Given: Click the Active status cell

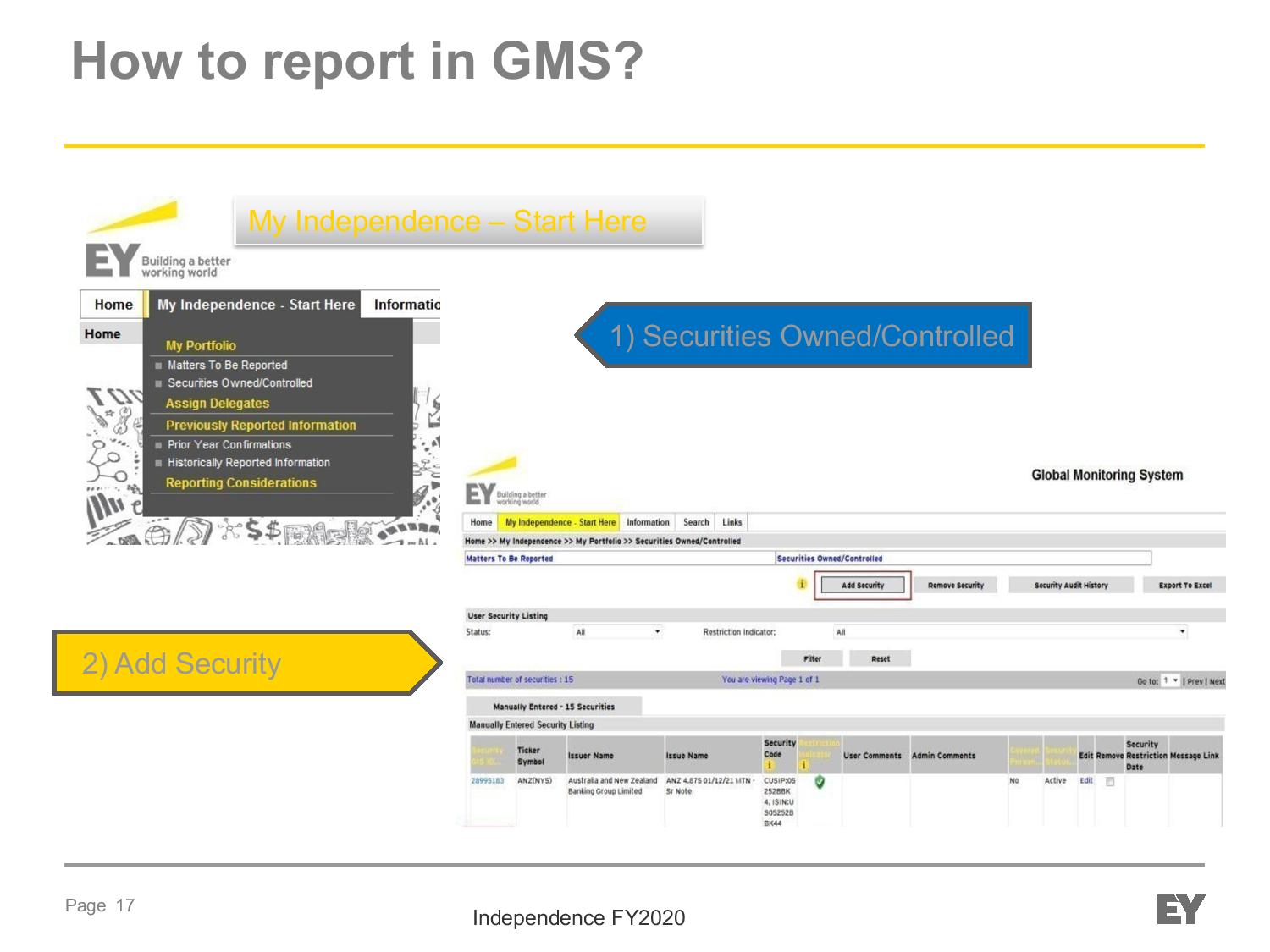Looking at the screenshot, I should tap(1055, 781).
